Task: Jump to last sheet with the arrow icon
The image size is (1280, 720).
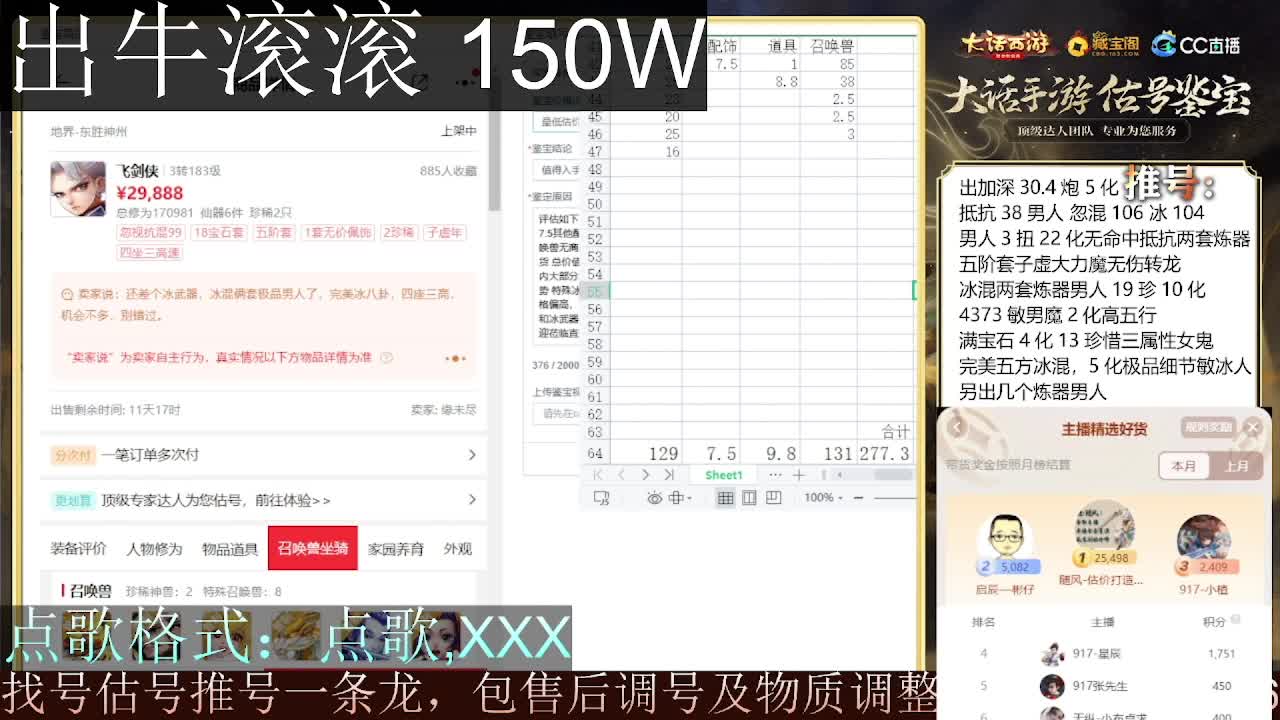Action: click(x=667, y=475)
